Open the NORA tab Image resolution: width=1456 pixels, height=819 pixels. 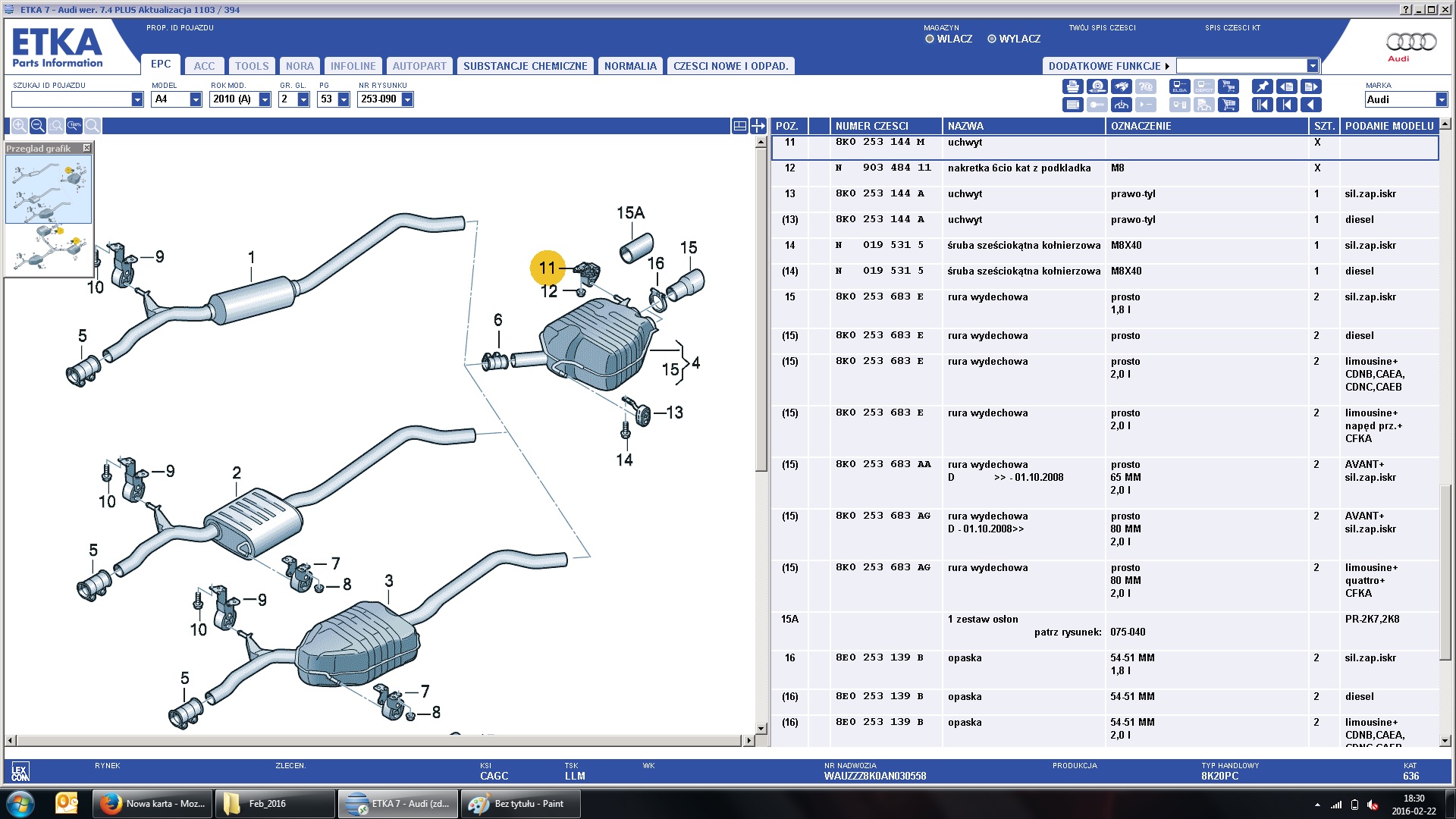[300, 66]
